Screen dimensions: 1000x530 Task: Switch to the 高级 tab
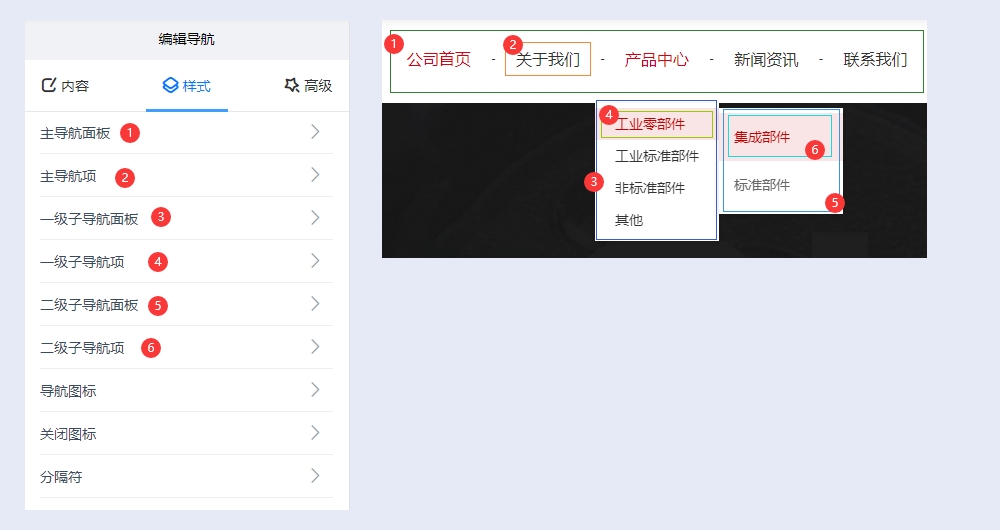pos(308,86)
